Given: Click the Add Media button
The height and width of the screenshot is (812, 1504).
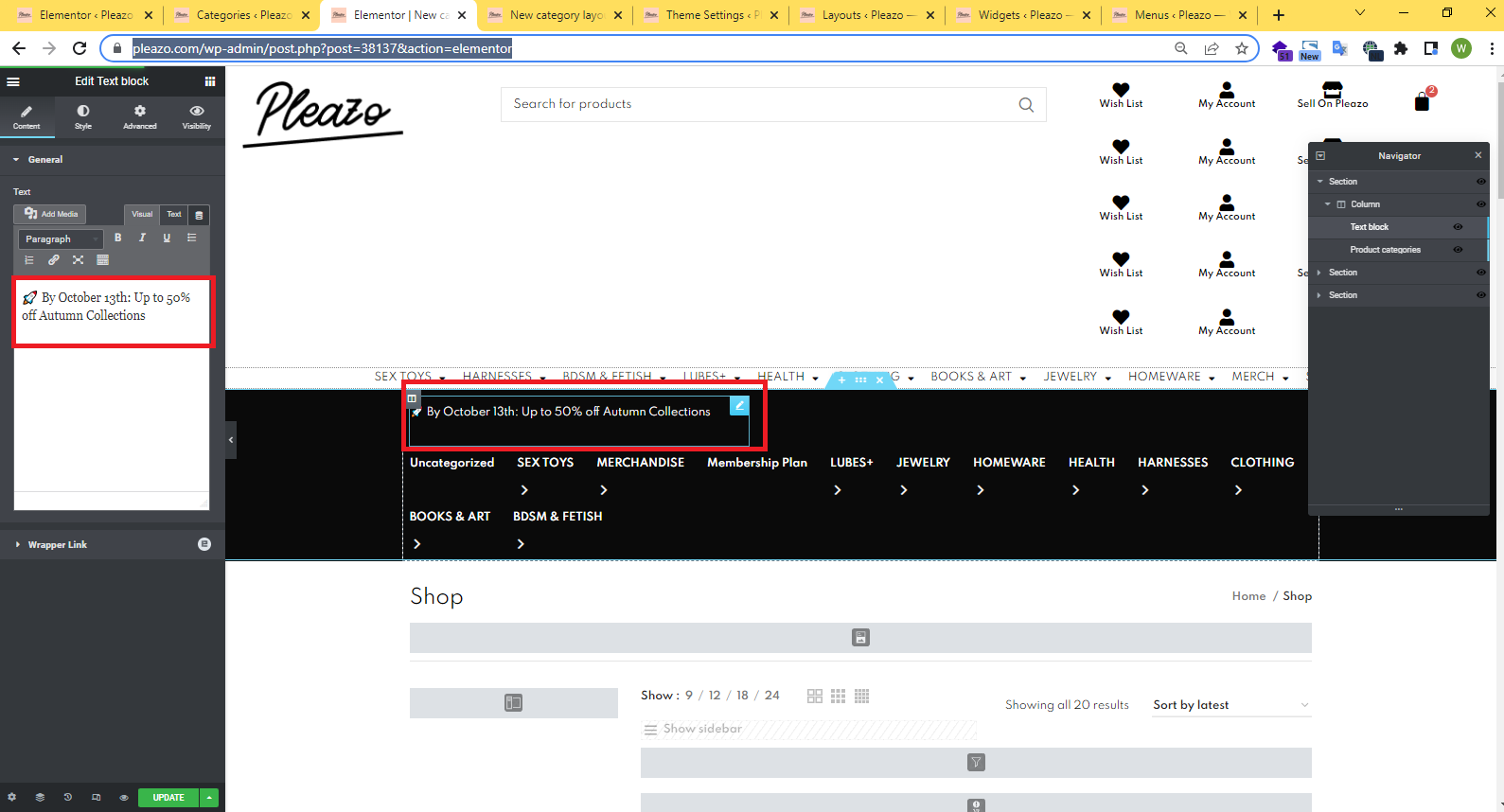Looking at the screenshot, I should point(51,215).
